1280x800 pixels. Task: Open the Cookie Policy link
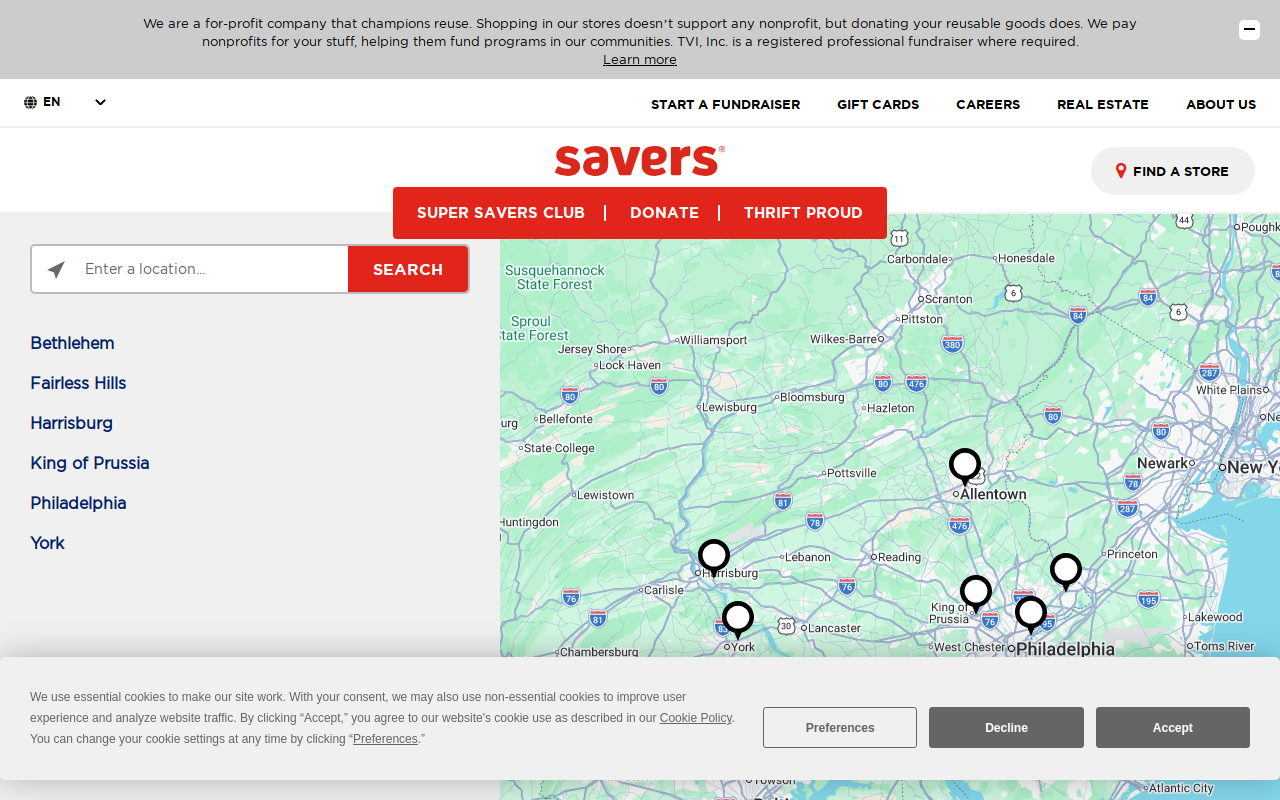696,718
